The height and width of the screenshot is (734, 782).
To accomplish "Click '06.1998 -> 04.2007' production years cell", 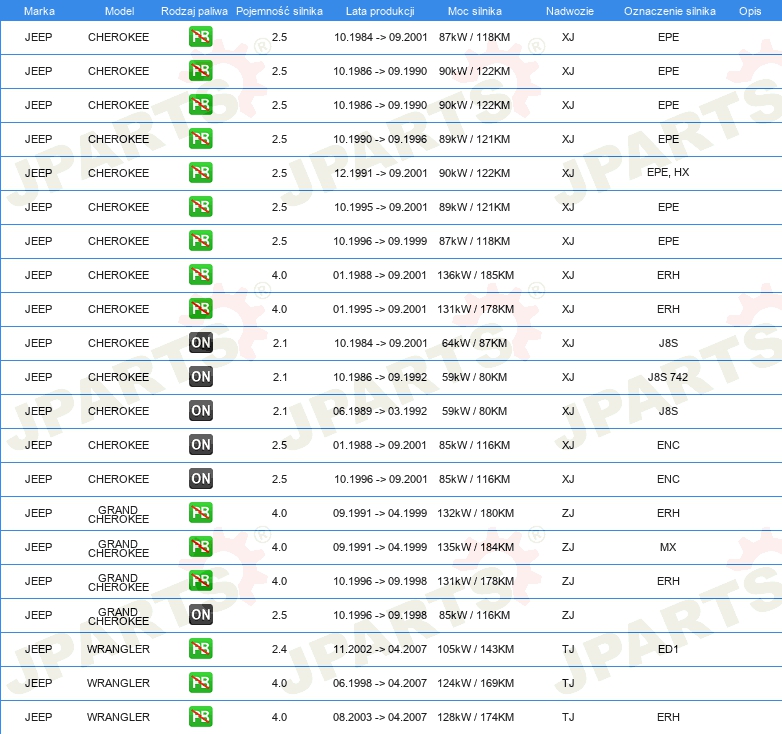I will 380,683.
